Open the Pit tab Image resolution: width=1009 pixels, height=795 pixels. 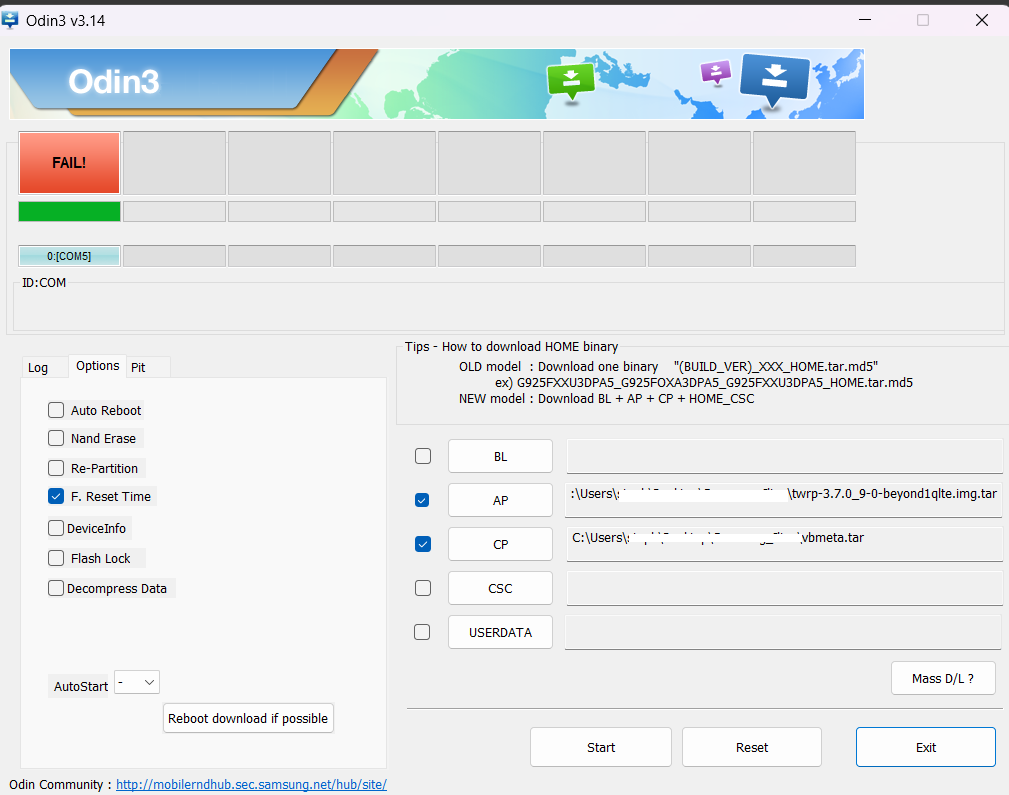pyautogui.click(x=139, y=367)
